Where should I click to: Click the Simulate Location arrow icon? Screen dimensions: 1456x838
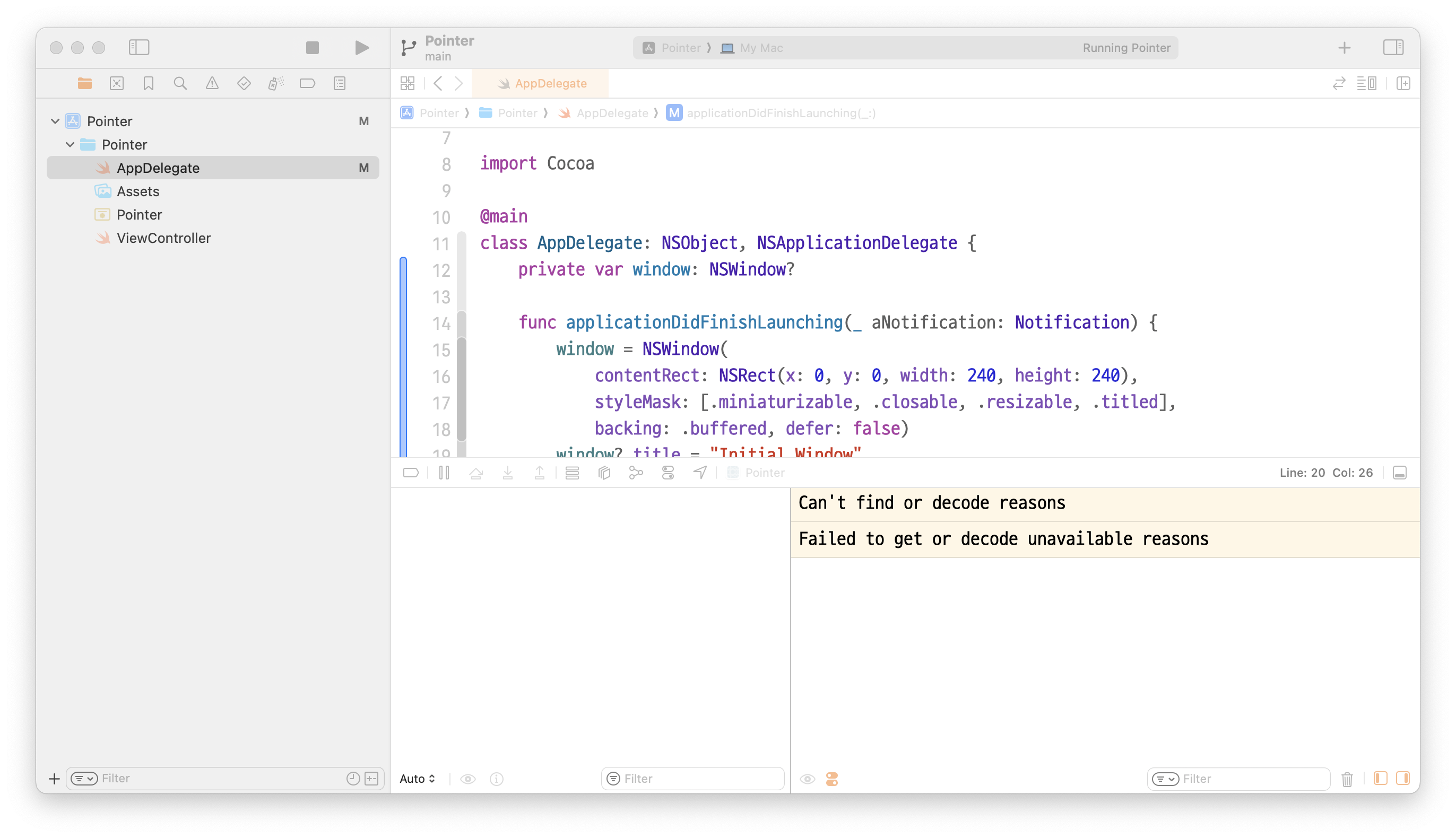[x=699, y=473]
